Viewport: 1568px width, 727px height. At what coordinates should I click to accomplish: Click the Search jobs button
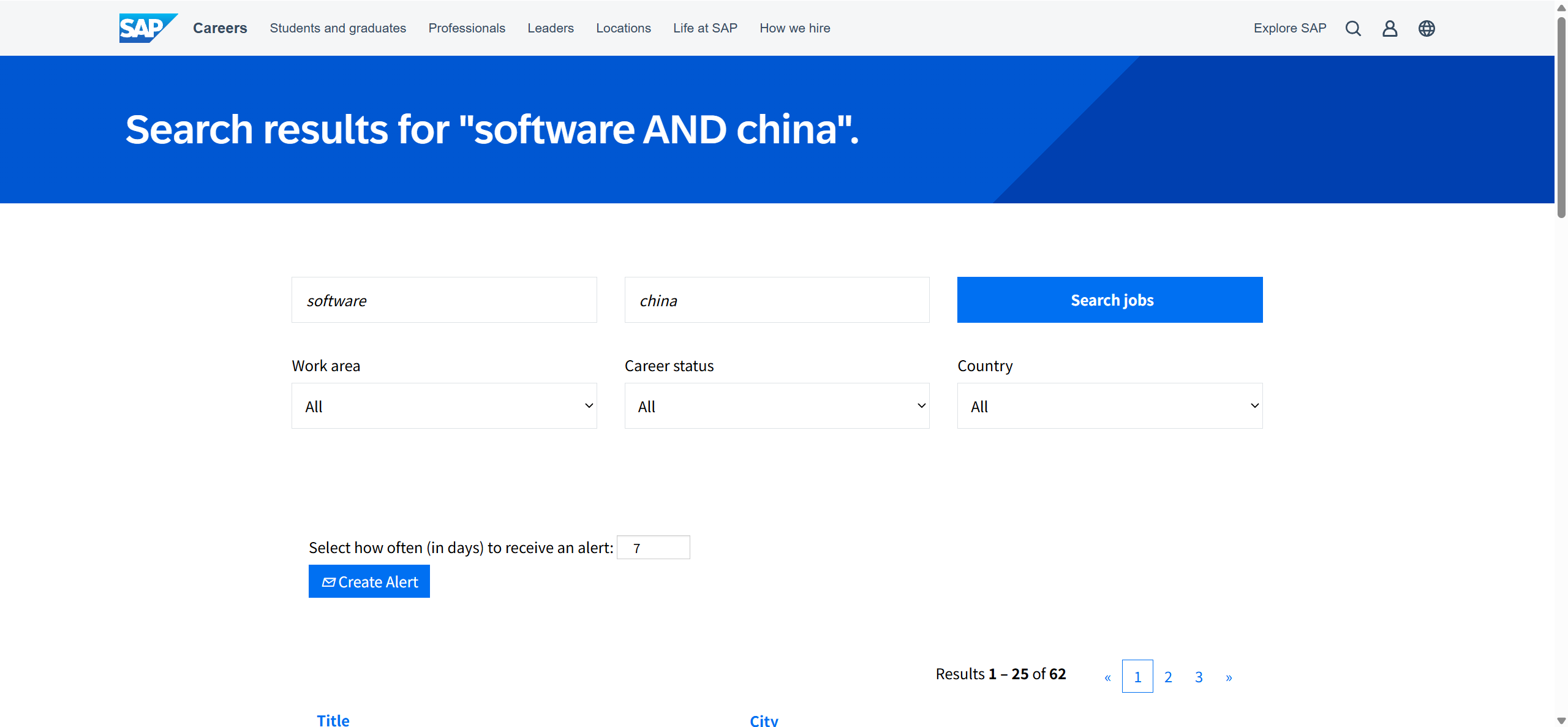(1109, 300)
